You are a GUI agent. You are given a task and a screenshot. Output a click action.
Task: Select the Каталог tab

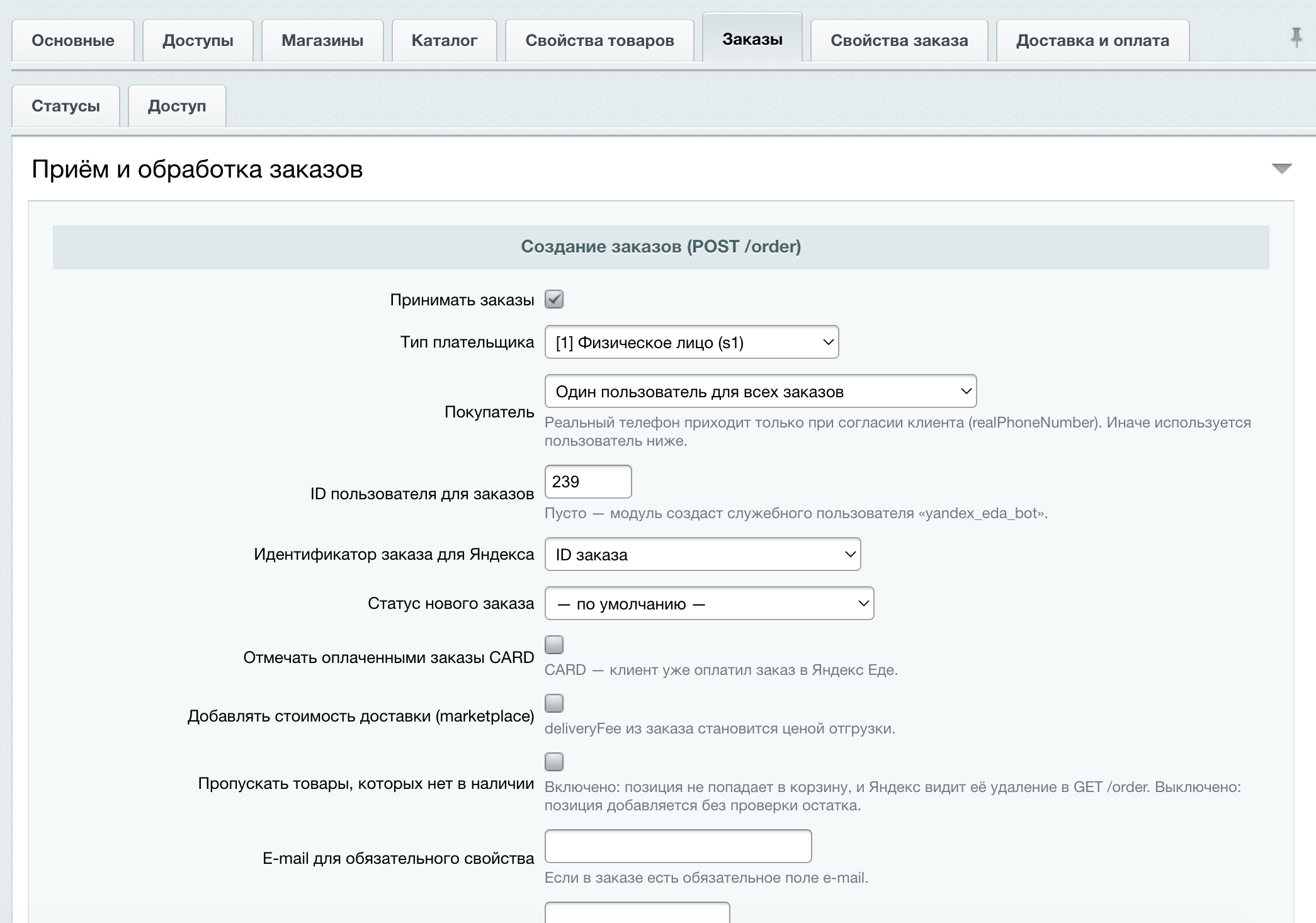click(445, 40)
